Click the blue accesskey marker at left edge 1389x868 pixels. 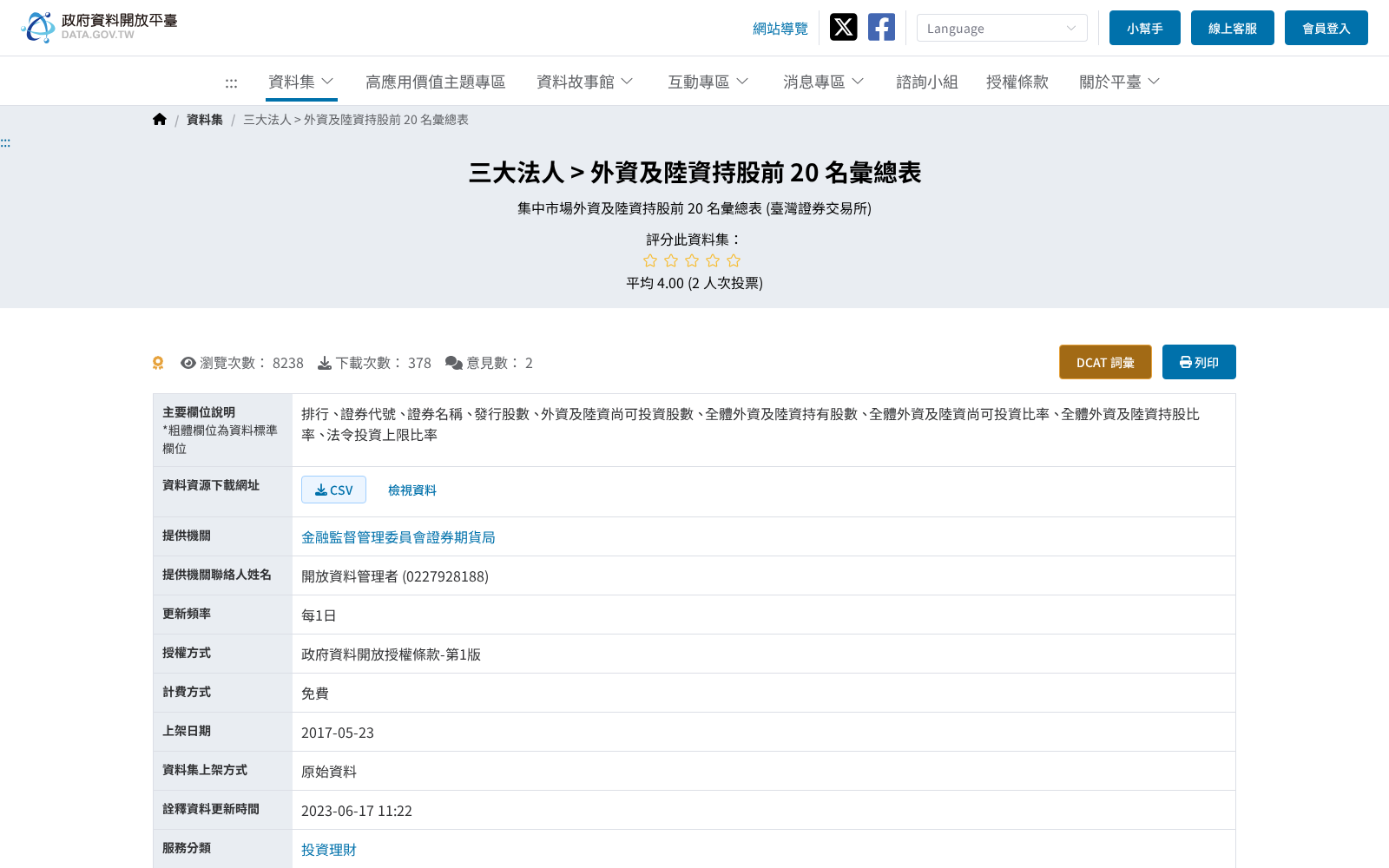5,143
